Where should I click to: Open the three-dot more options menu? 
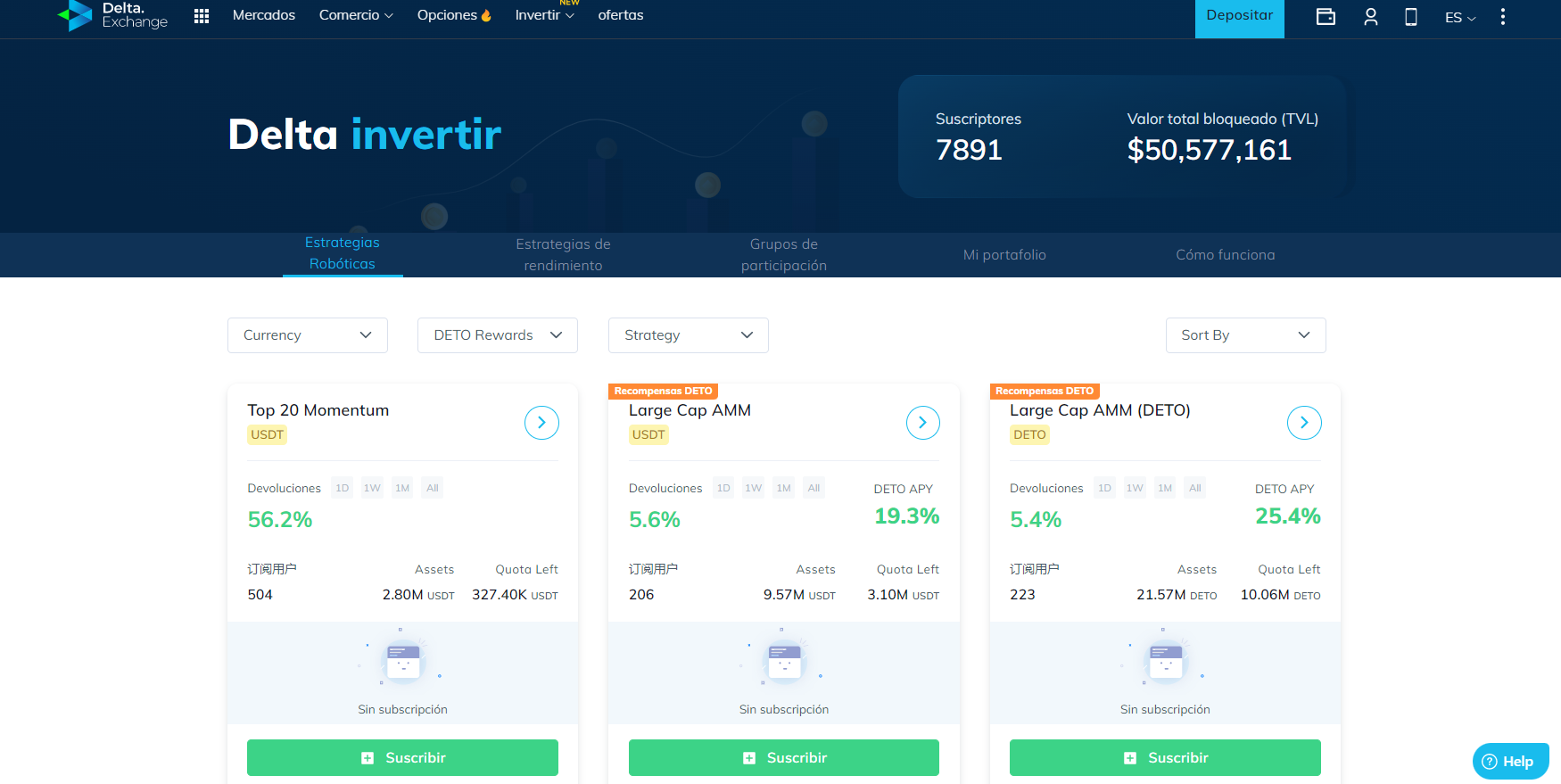[x=1503, y=16]
